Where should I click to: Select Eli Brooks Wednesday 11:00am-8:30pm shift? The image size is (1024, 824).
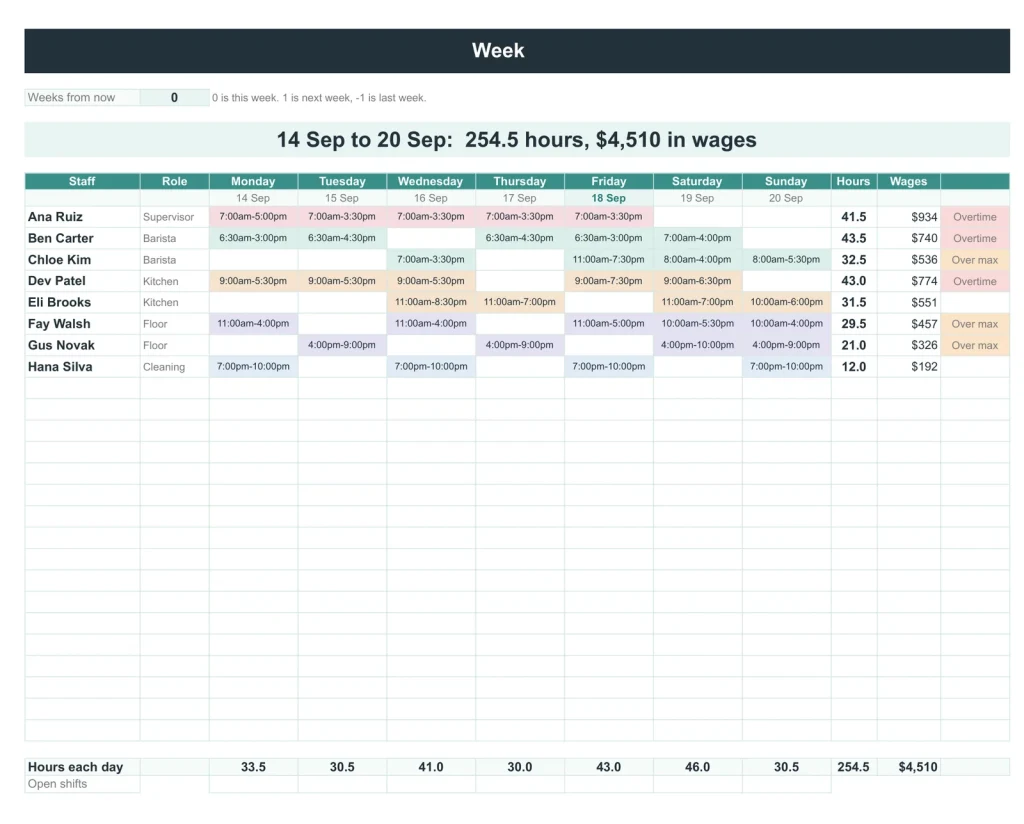(x=431, y=302)
